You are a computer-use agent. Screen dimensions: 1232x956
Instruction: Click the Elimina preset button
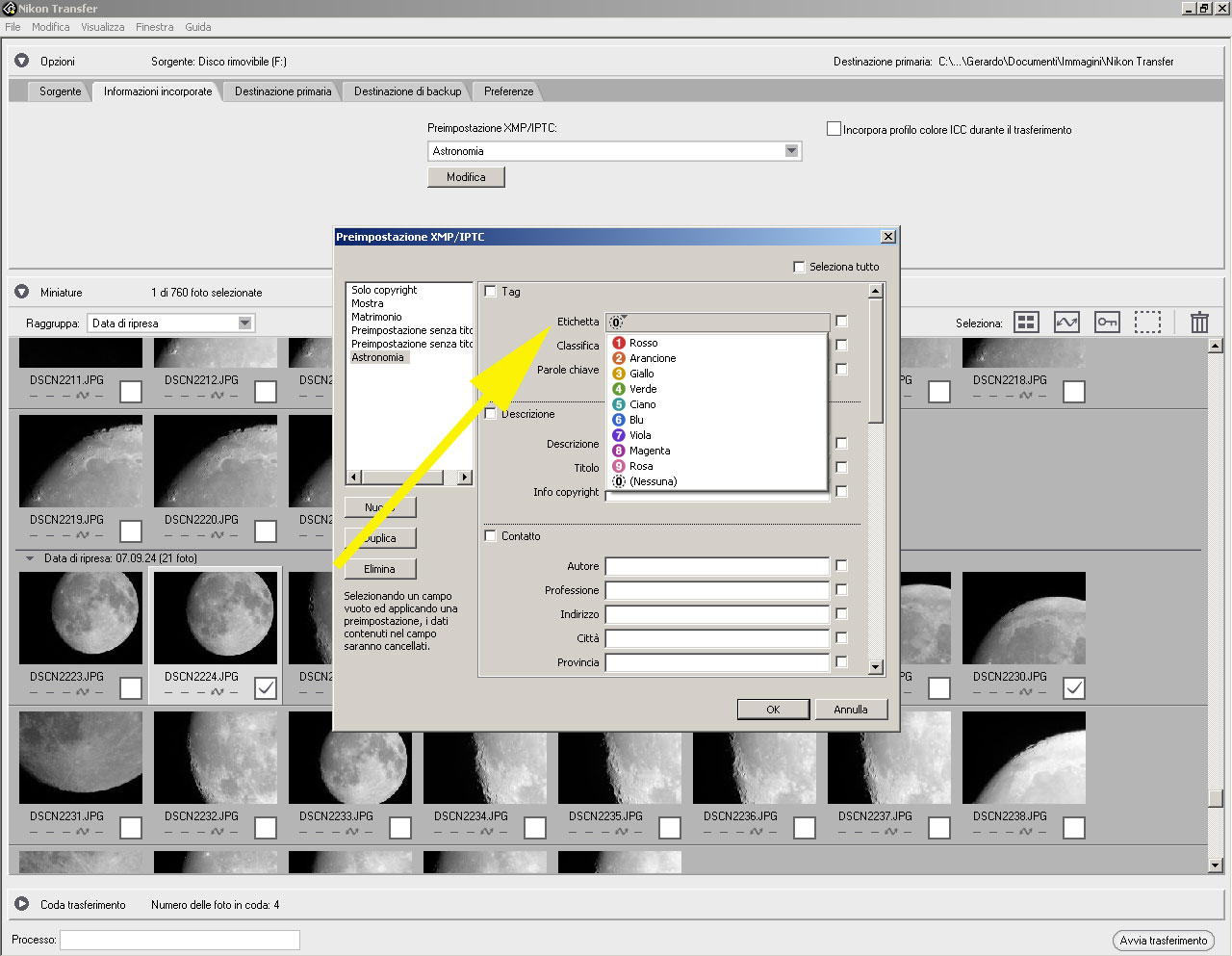(379, 569)
